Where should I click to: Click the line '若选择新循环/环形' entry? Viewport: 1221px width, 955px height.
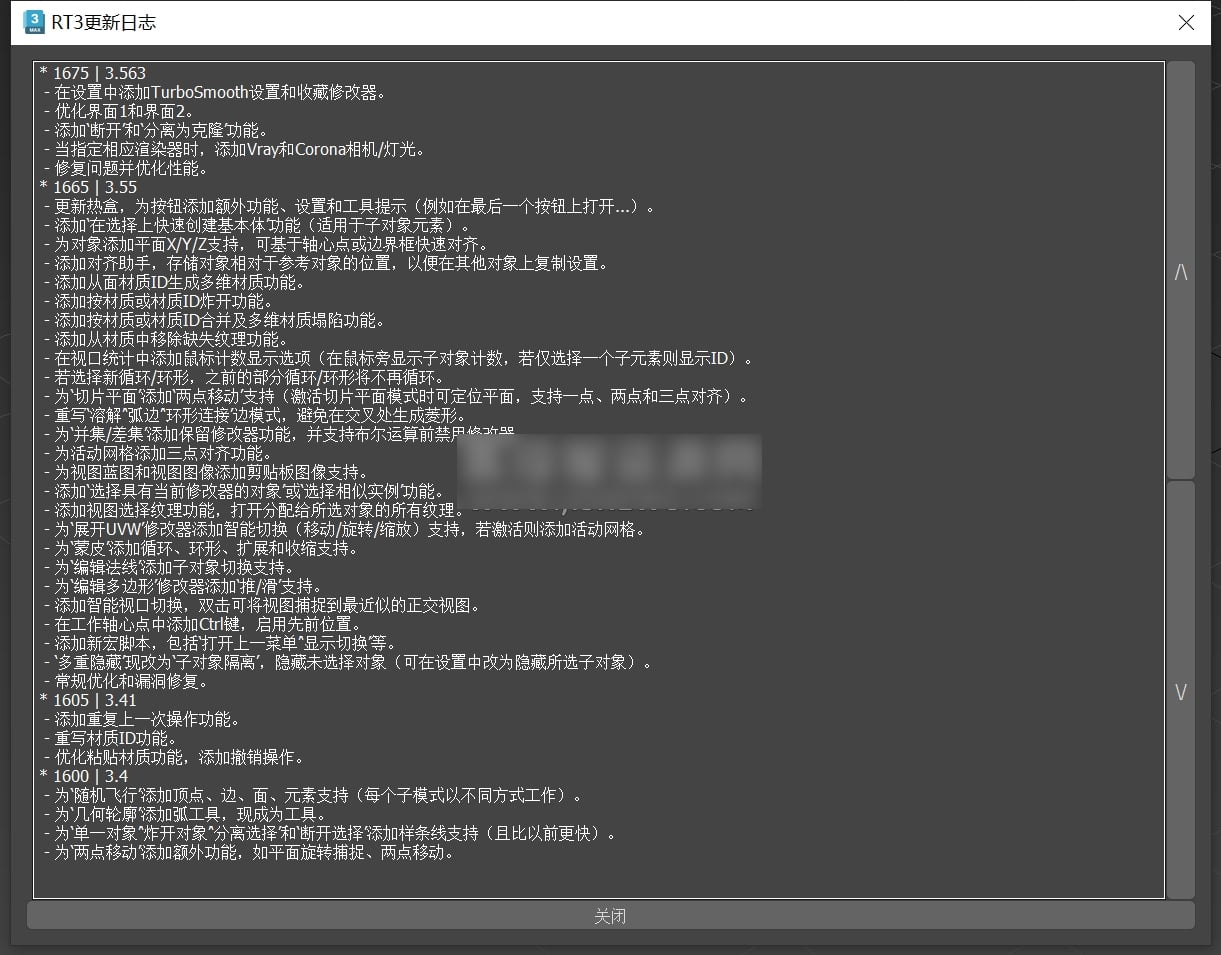[x=246, y=377]
